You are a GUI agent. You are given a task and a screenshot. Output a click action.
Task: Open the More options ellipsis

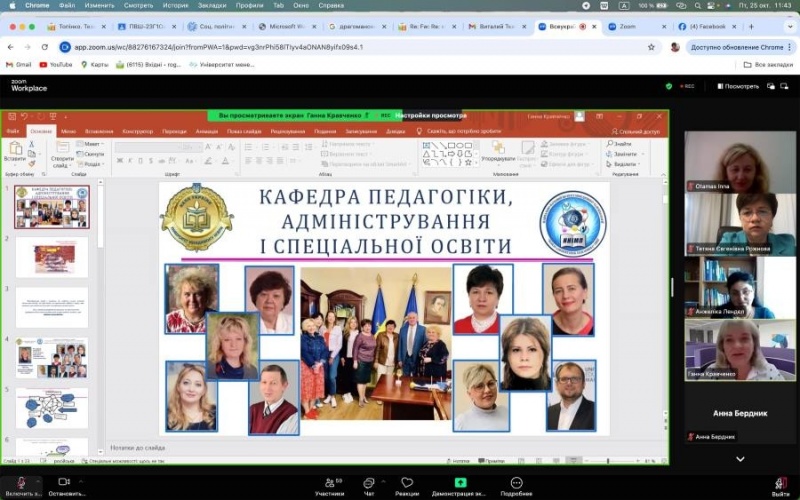(x=516, y=483)
